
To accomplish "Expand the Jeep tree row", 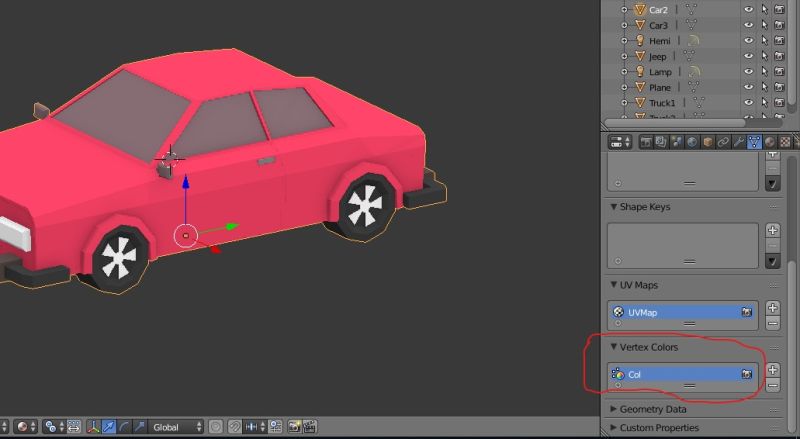I will click(624, 56).
